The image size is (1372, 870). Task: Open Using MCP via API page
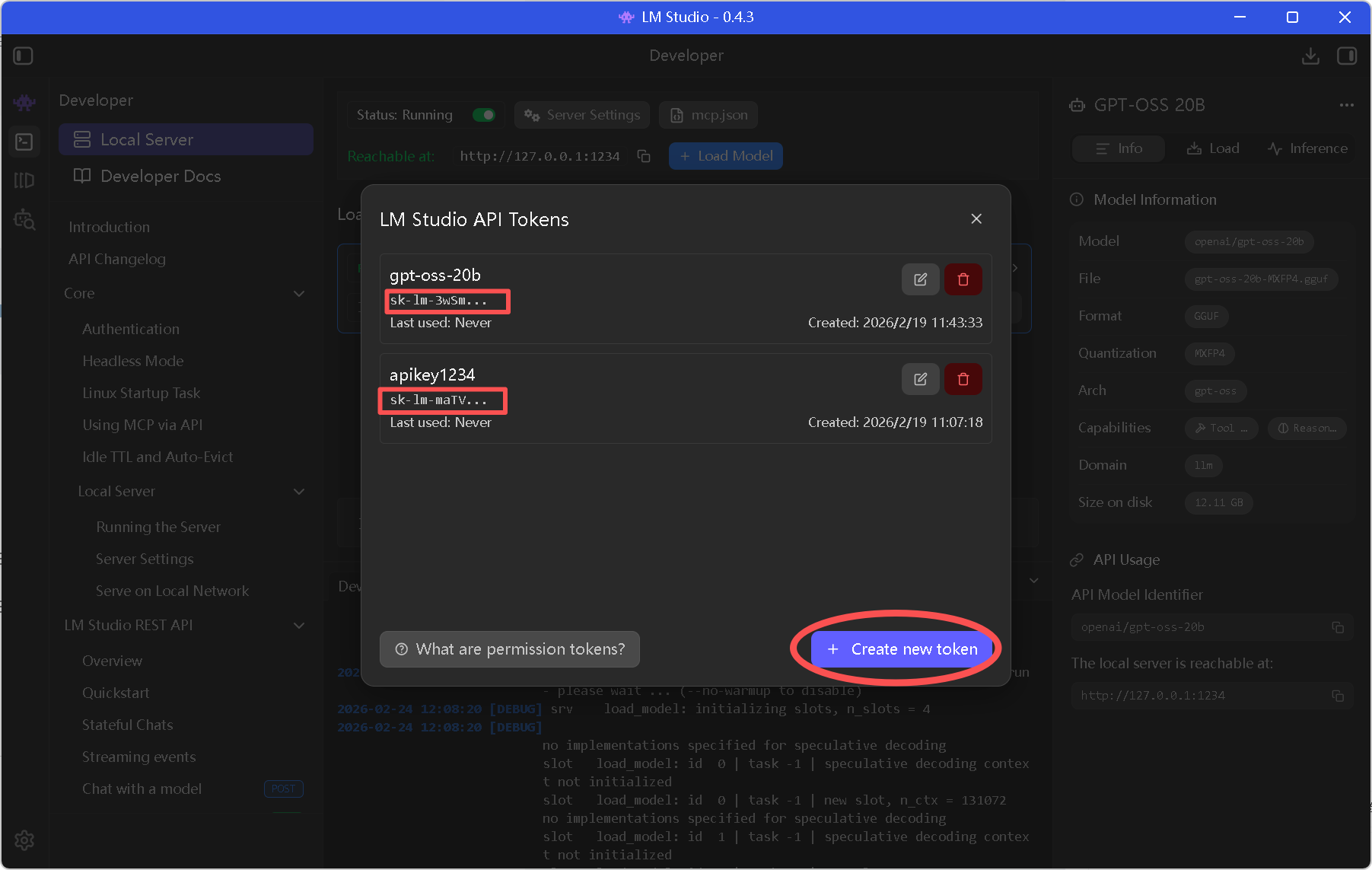(x=142, y=425)
